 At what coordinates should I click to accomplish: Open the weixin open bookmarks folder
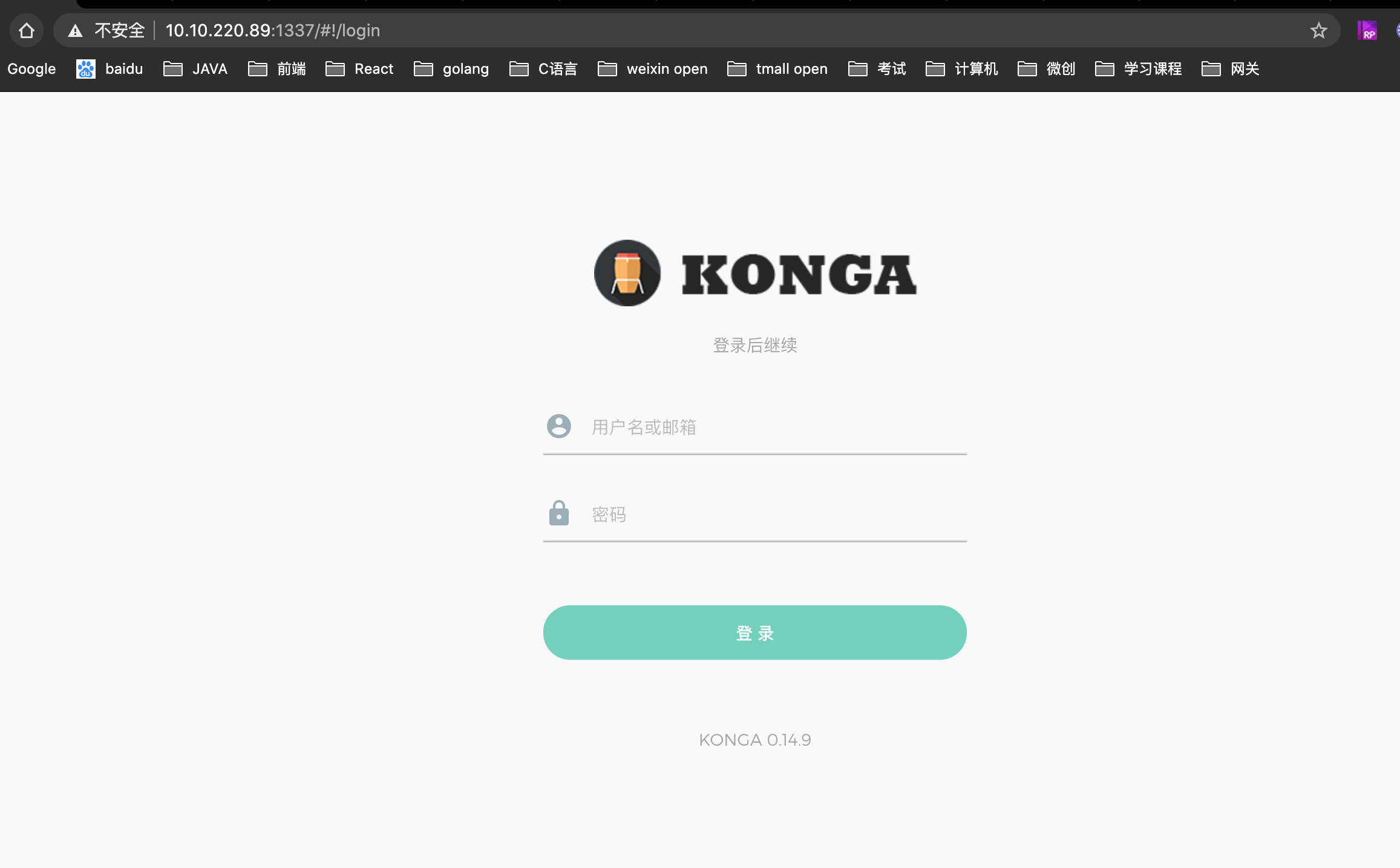652,69
